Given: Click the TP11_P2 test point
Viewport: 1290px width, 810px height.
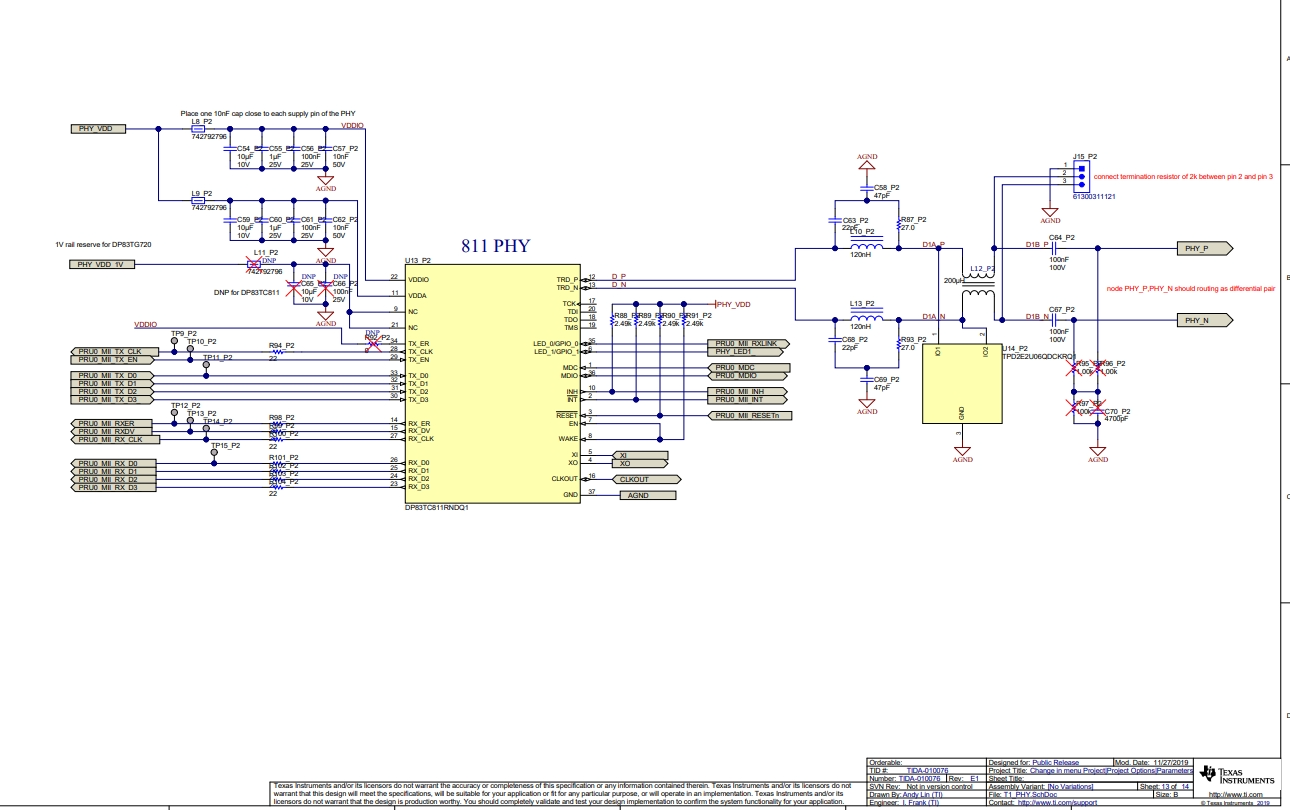Looking at the screenshot, I should (x=206, y=365).
